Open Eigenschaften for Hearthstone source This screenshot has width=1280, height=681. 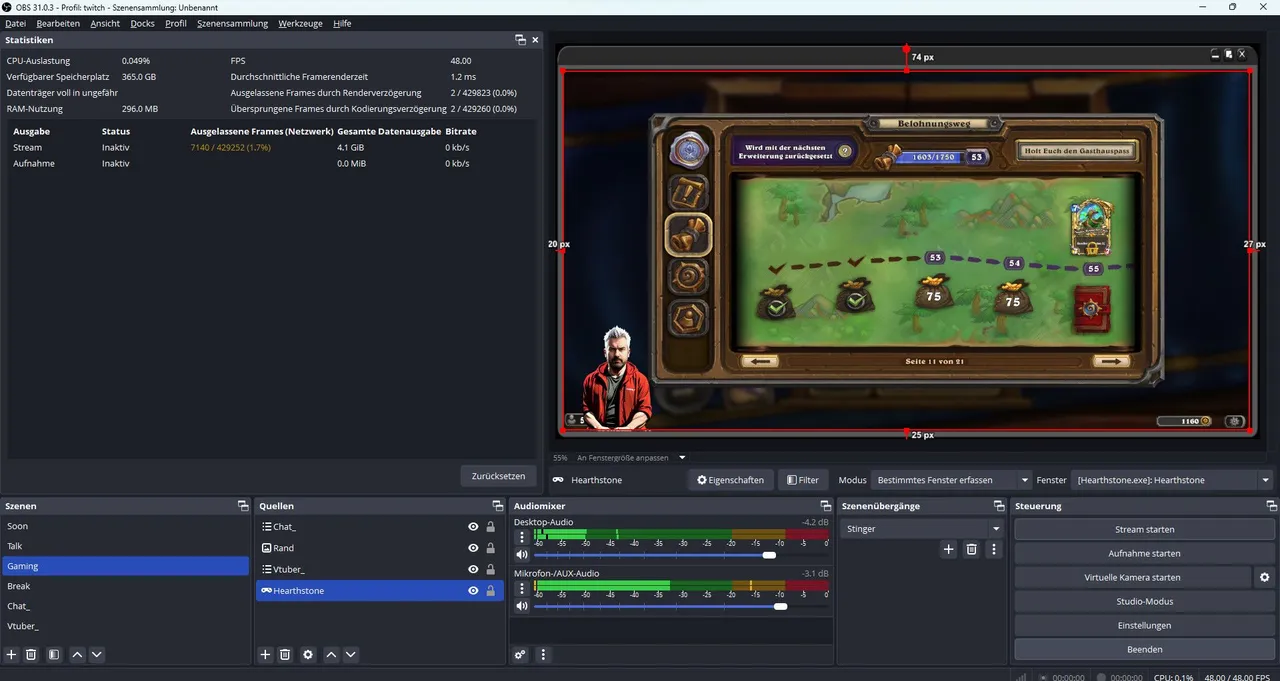[730, 480]
